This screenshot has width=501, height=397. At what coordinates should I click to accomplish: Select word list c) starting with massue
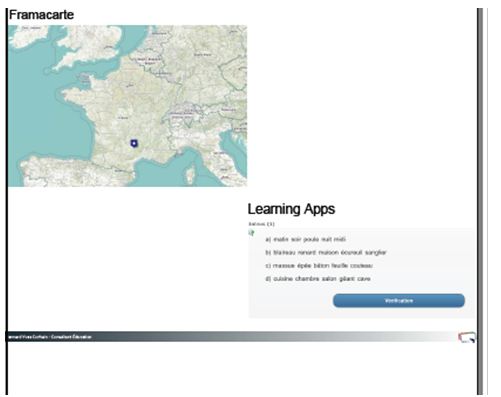click(319, 266)
